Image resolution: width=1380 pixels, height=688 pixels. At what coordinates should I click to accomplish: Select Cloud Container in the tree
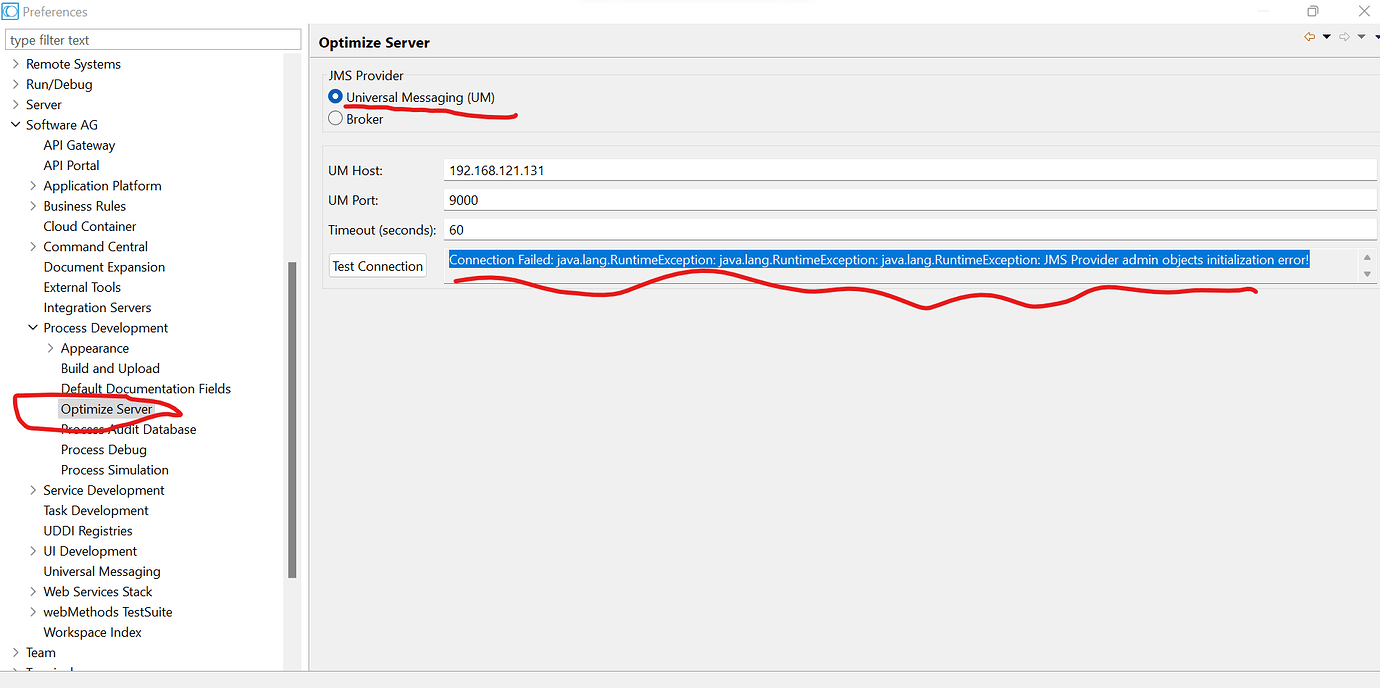pyautogui.click(x=90, y=226)
